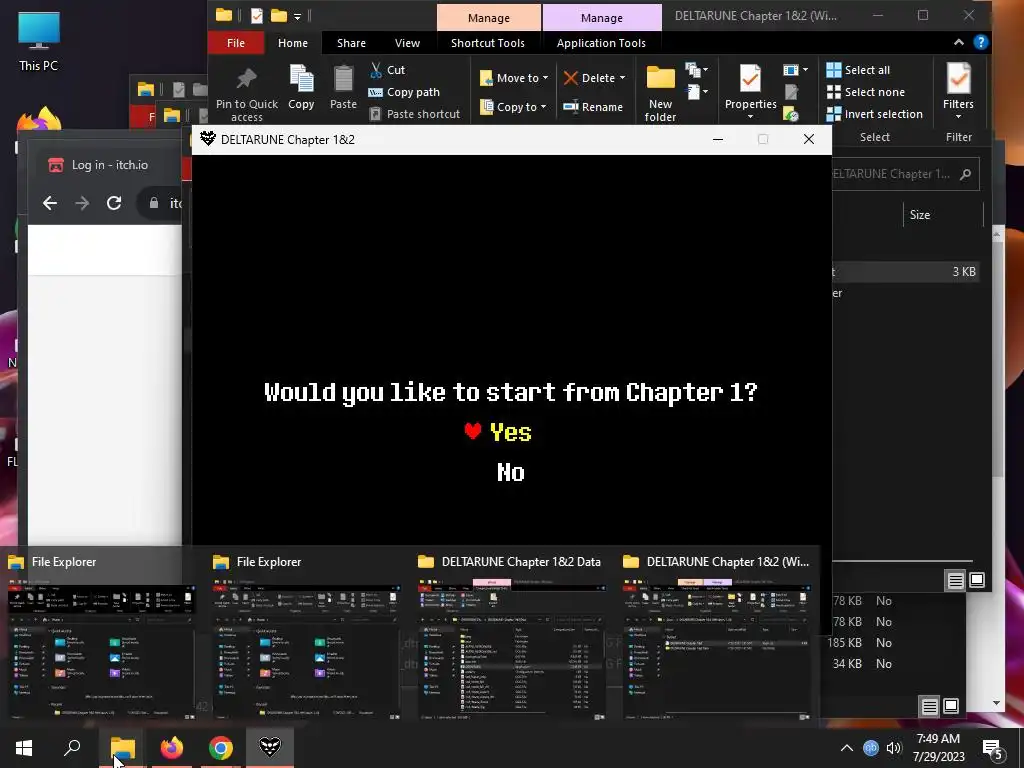Click the lock icon in Chrome address bar

tap(154, 203)
